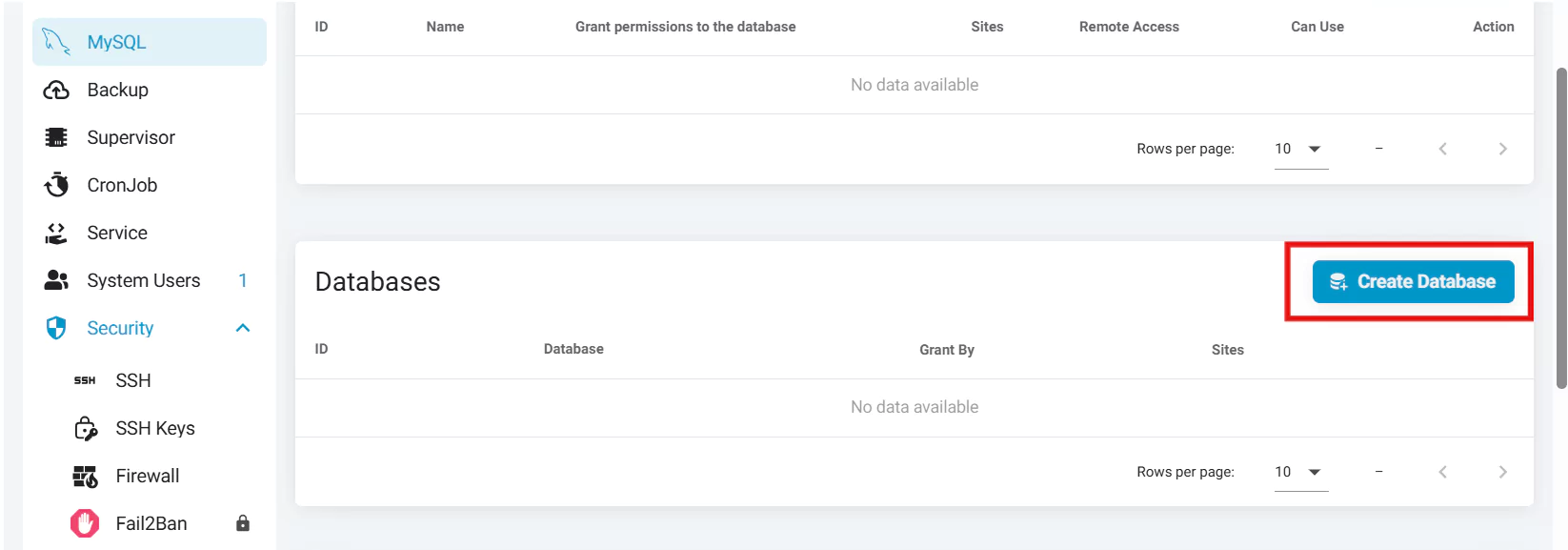Click the Supervisor chip icon
This screenshot has width=1568, height=550.
(56, 137)
